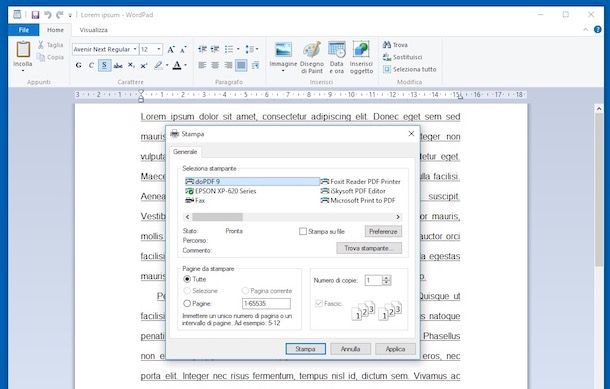This screenshot has height=389, width=610.
Task: Decrease paragraph indent
Action: (x=202, y=49)
